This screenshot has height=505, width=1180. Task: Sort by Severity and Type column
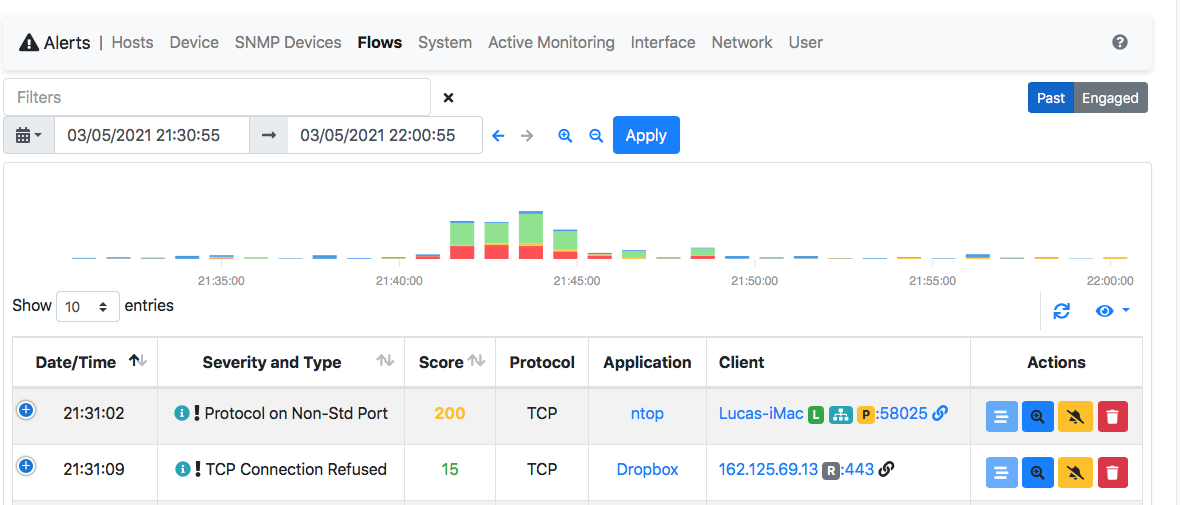coord(281,362)
